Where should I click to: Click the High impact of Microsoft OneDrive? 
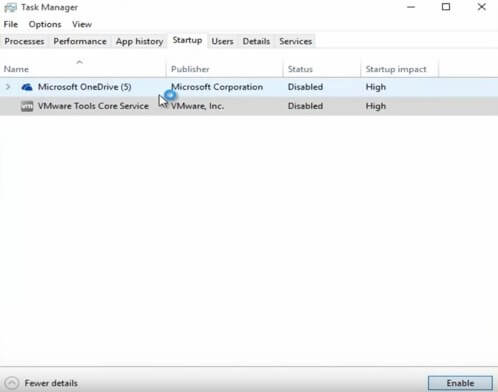click(376, 87)
